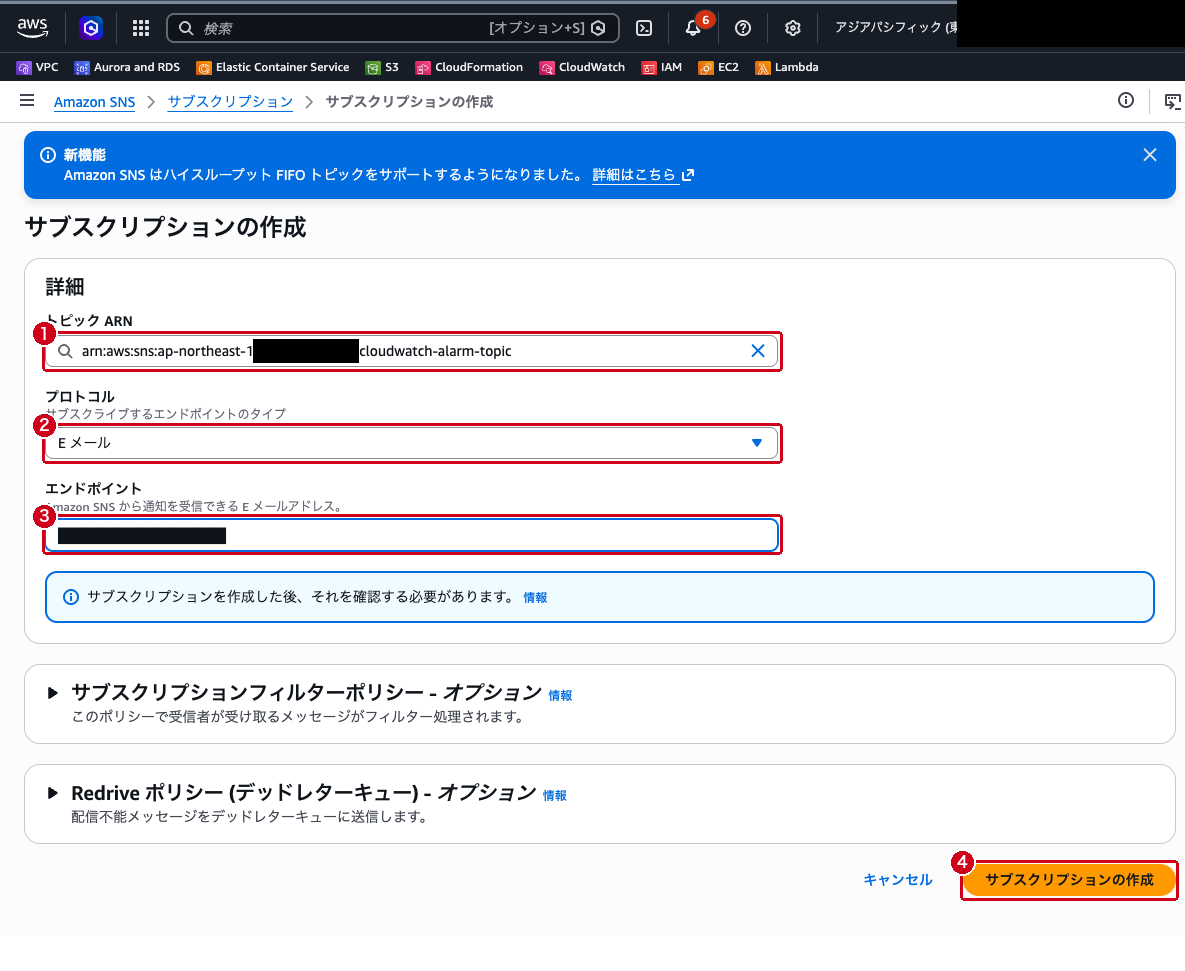Viewport: 1185px width, 971px height.
Task: Open S3 bookmark shortcut
Action: point(382,67)
